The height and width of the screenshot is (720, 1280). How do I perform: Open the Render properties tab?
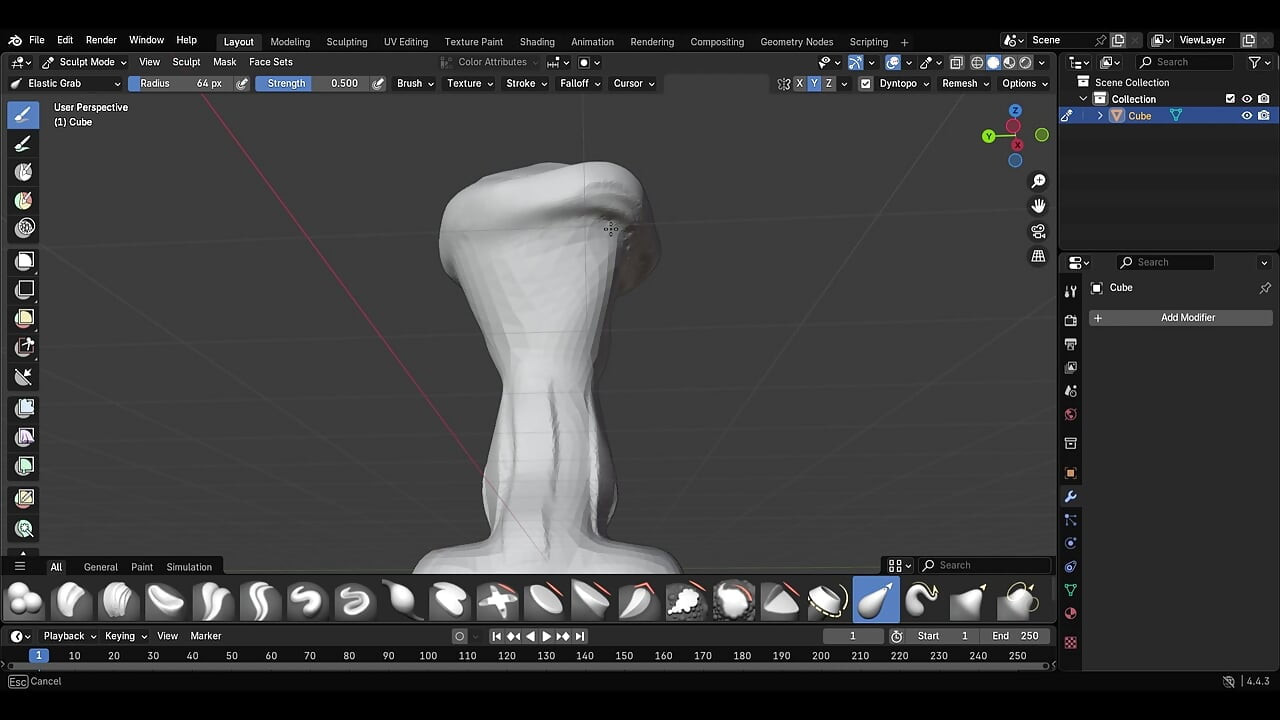point(1071,320)
